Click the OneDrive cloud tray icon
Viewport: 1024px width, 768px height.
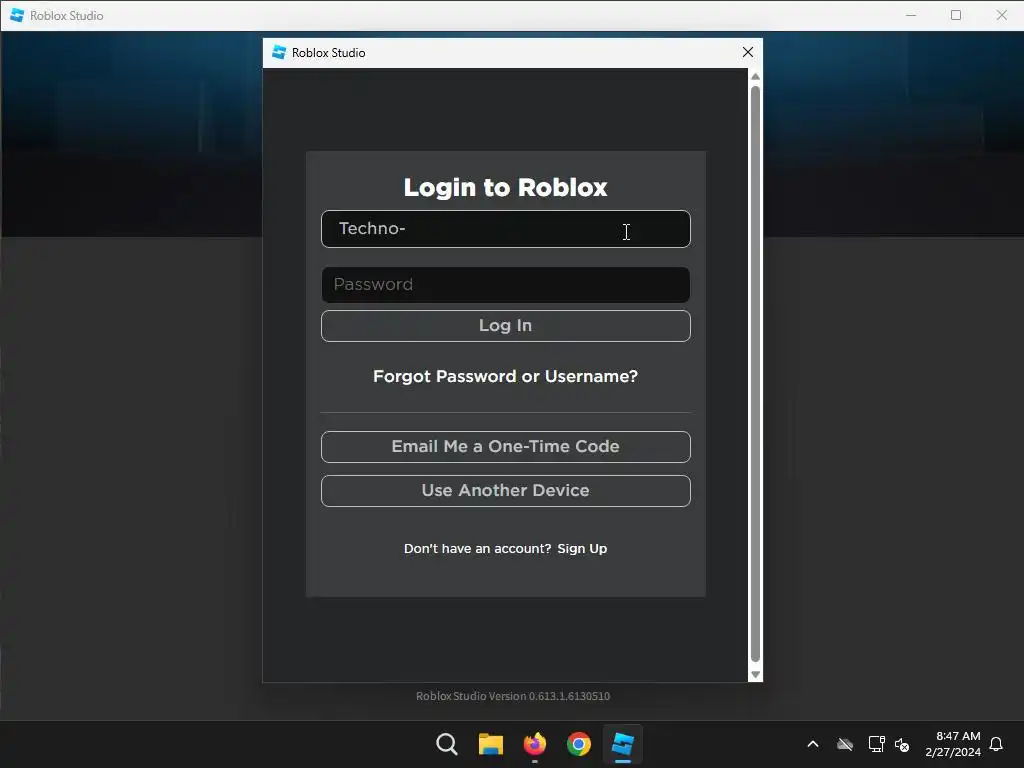(x=845, y=744)
